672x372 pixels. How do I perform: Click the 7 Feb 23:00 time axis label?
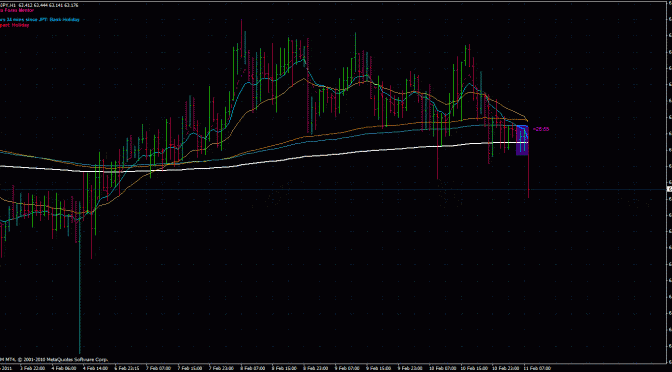coord(222,368)
